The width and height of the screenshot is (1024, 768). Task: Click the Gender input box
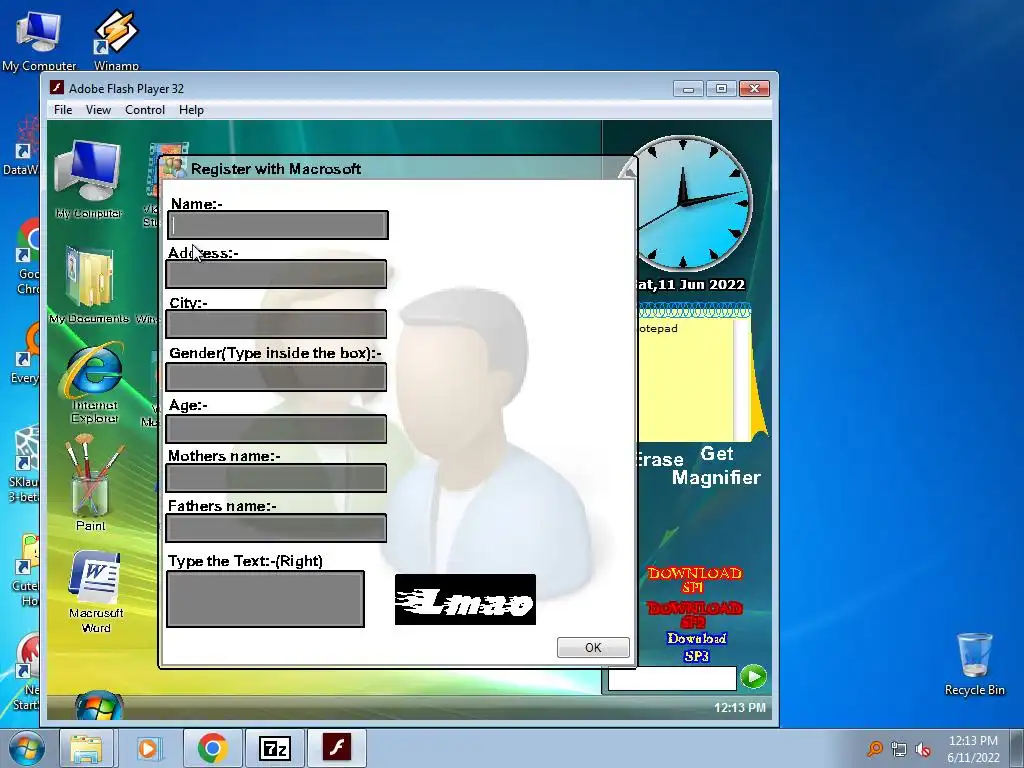click(x=276, y=377)
